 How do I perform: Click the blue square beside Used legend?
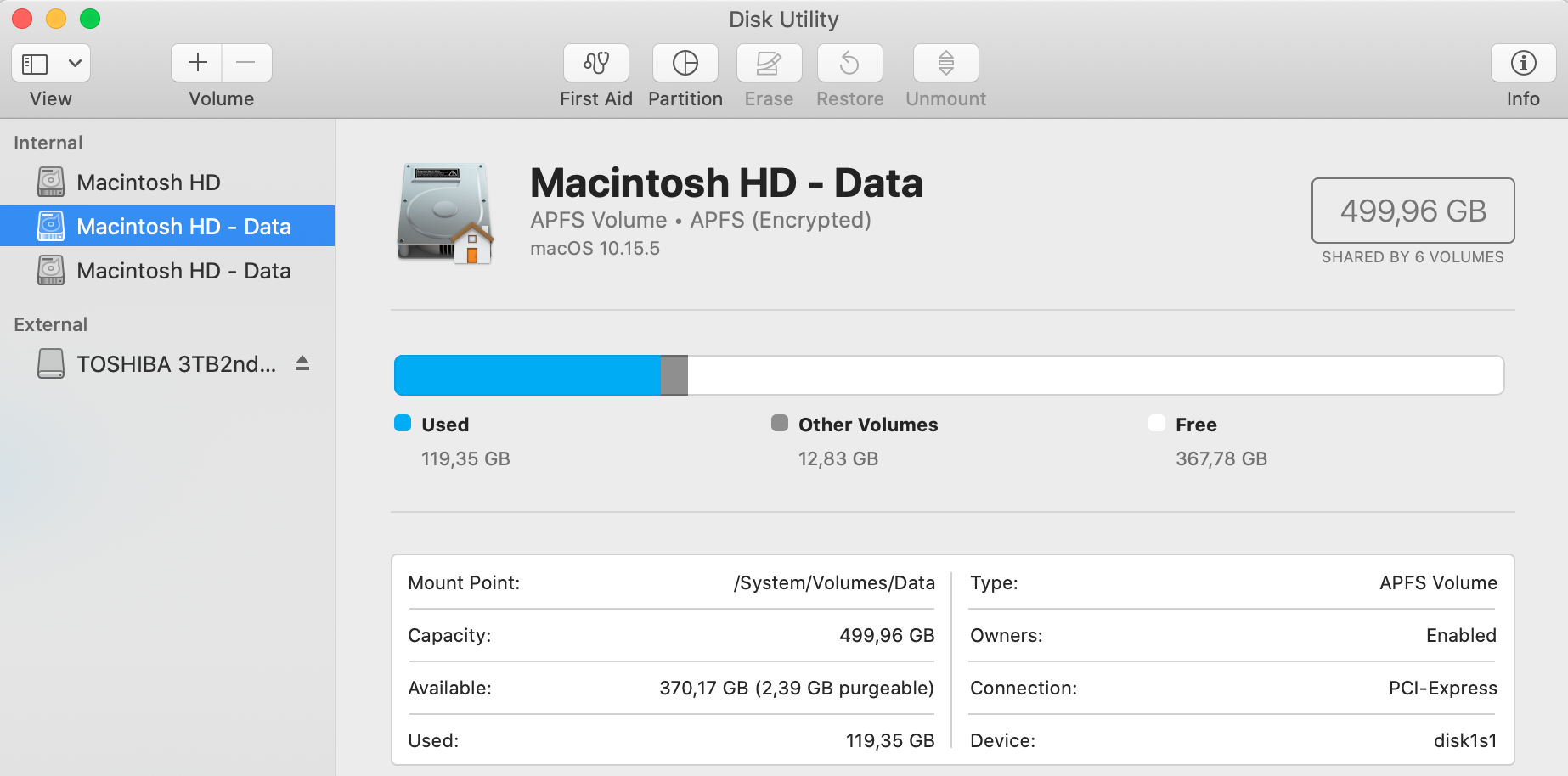pos(403,423)
